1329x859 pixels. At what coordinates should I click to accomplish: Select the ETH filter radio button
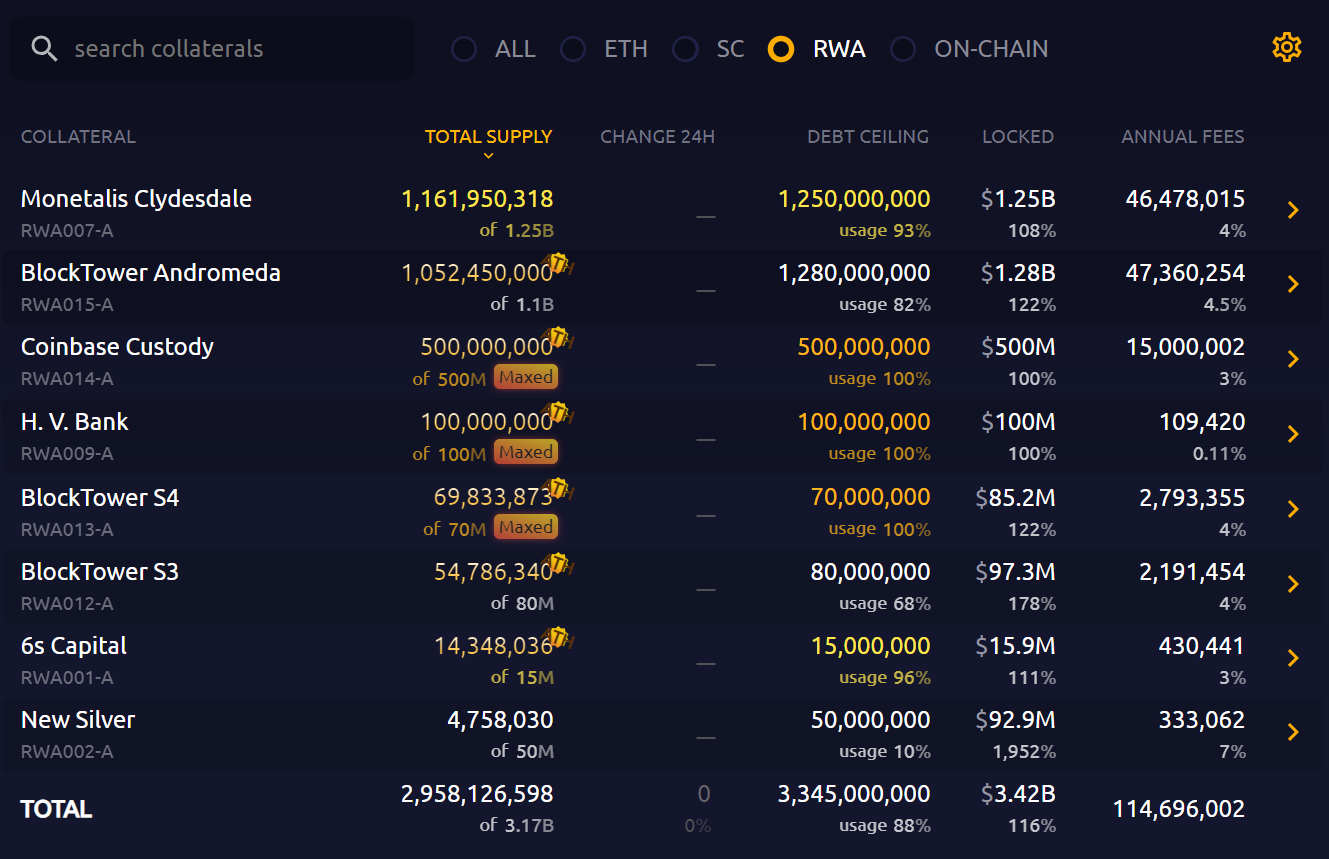tap(573, 49)
